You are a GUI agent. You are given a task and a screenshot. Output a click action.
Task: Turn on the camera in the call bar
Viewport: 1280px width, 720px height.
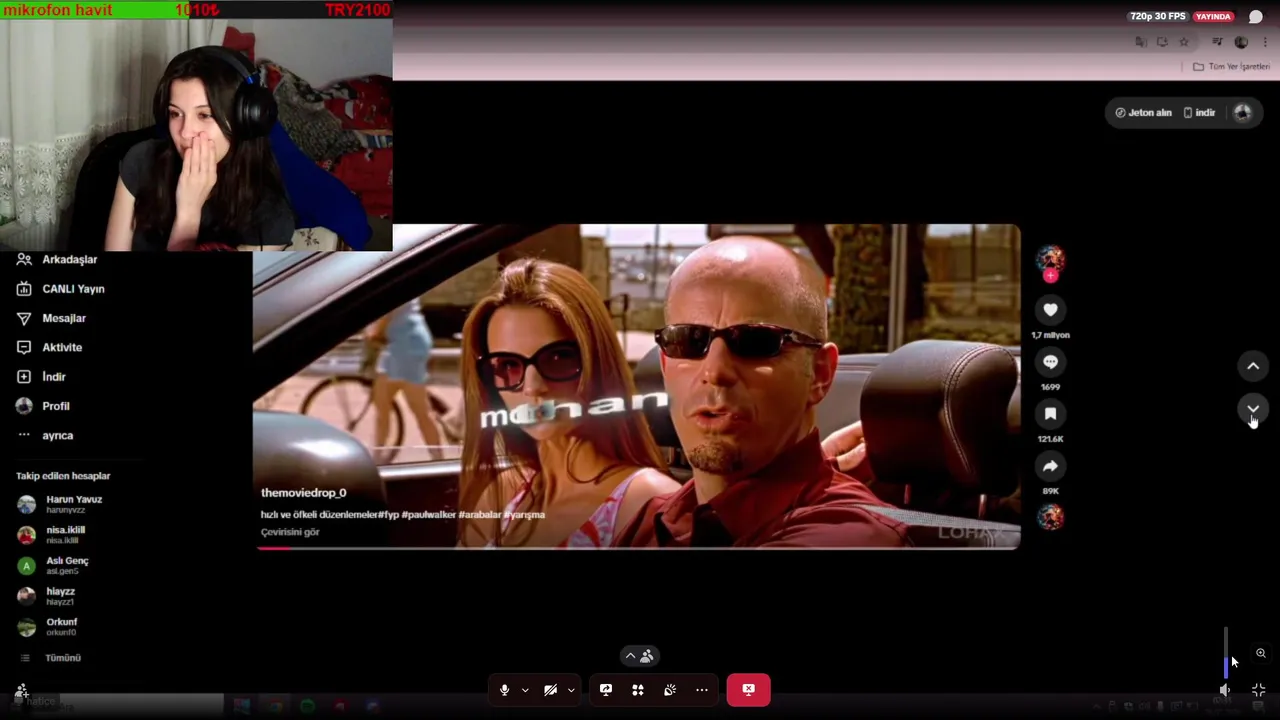click(550, 690)
